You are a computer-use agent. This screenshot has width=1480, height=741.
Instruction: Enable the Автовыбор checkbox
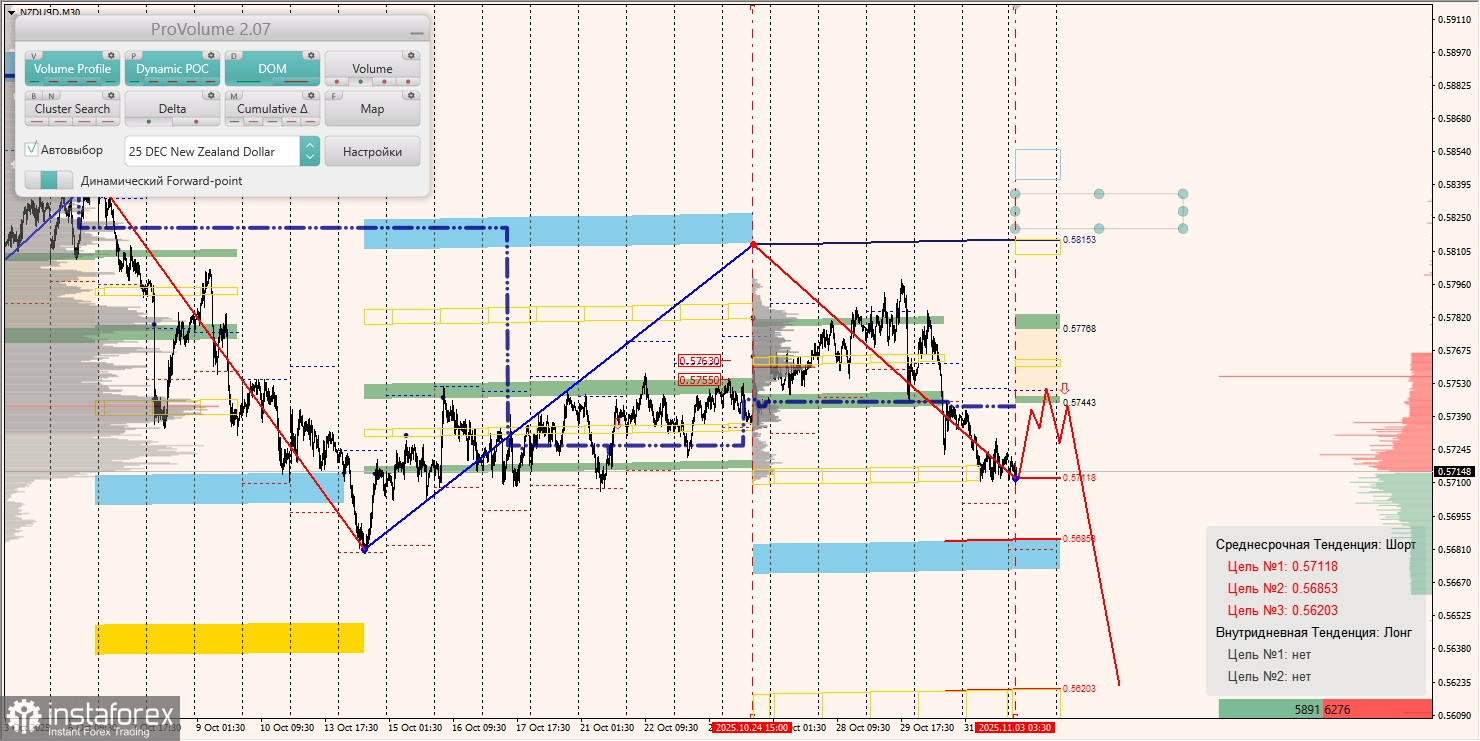tap(31, 147)
